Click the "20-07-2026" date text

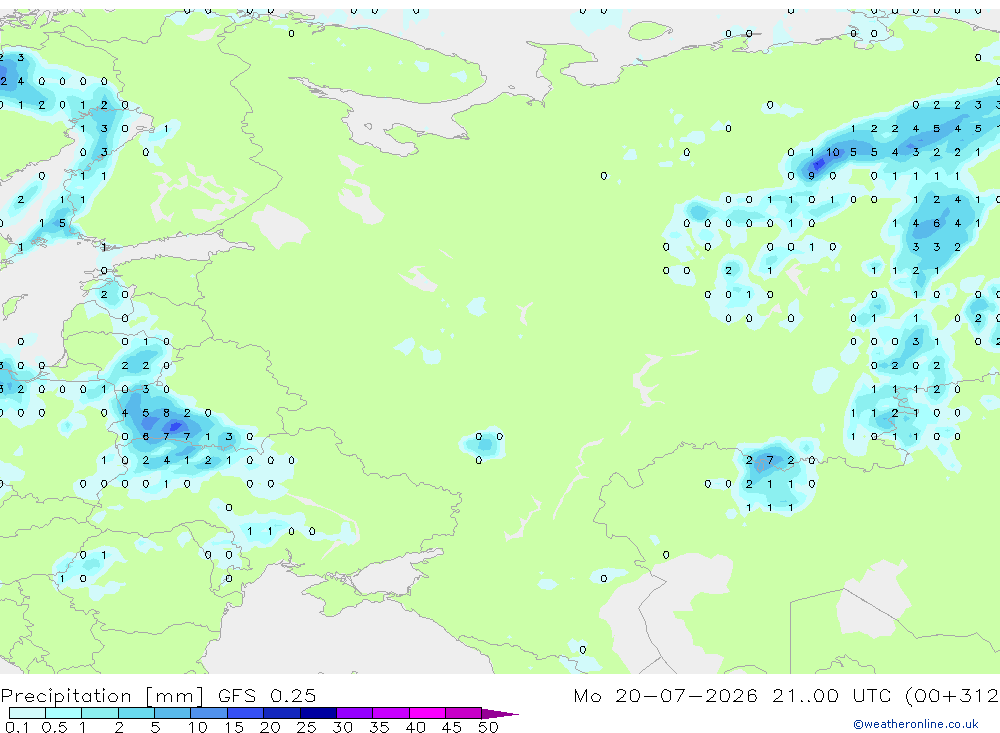[686, 695]
